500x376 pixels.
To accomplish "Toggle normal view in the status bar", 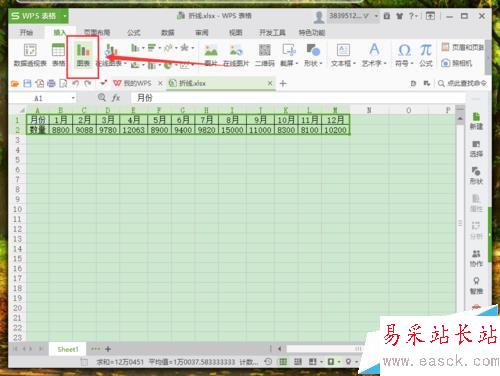I will pyautogui.click(x=283, y=362).
